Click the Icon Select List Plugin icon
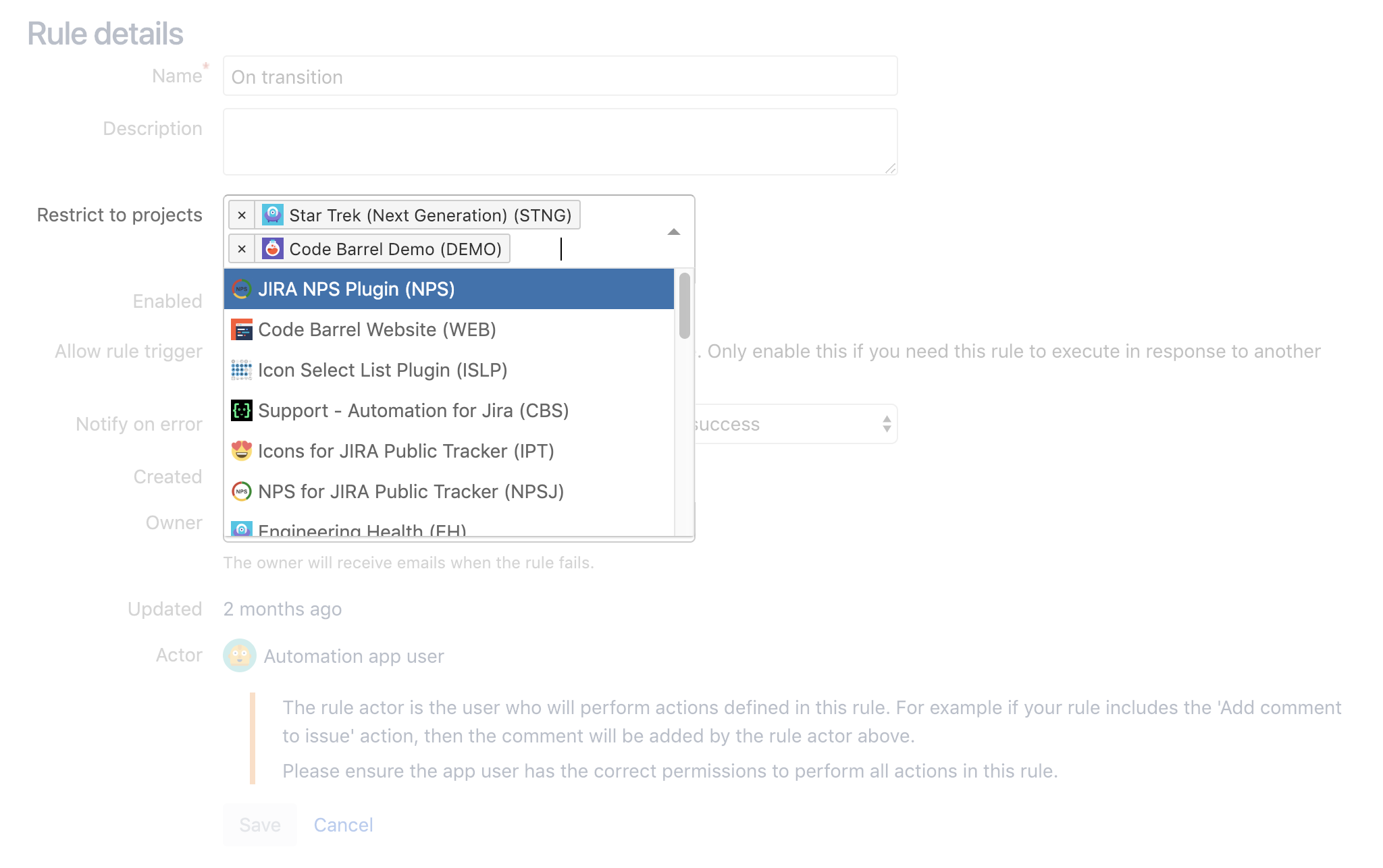This screenshot has height=868, width=1383. (242, 371)
